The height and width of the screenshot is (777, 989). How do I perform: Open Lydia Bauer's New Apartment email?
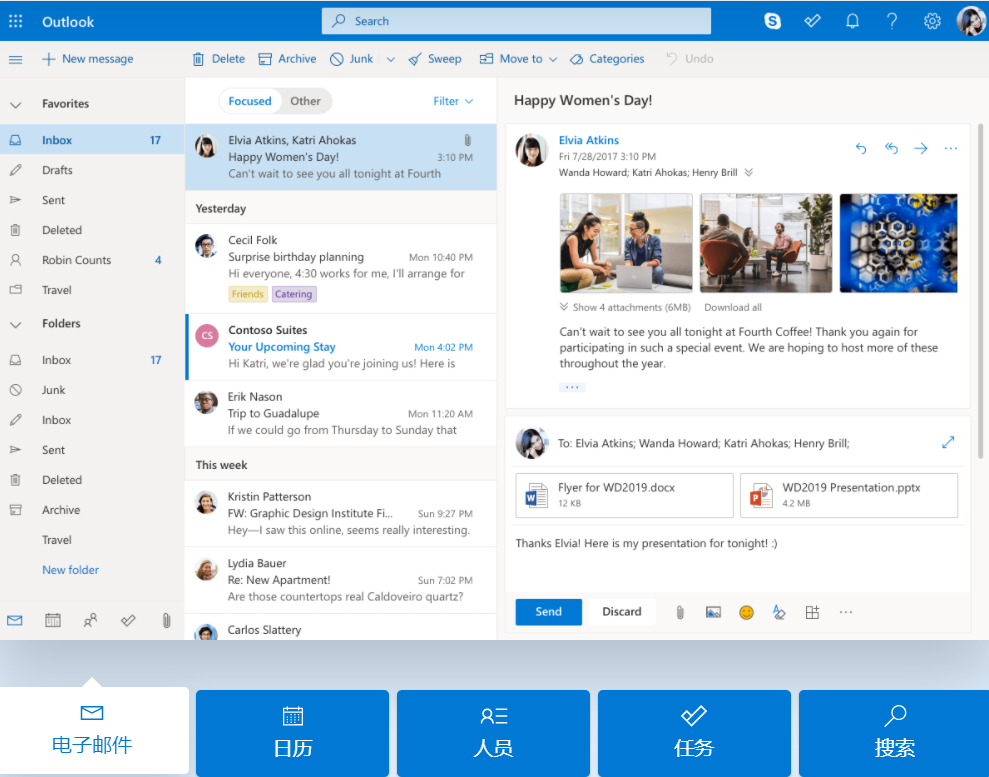click(341, 580)
